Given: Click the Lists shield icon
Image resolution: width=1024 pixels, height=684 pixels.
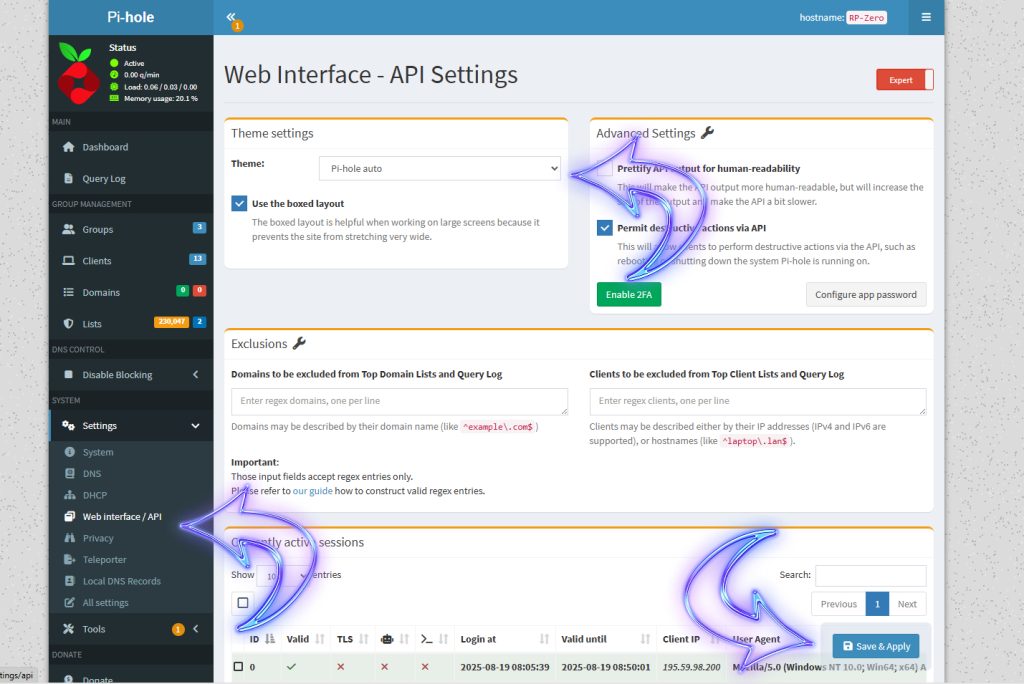Looking at the screenshot, I should point(69,324).
